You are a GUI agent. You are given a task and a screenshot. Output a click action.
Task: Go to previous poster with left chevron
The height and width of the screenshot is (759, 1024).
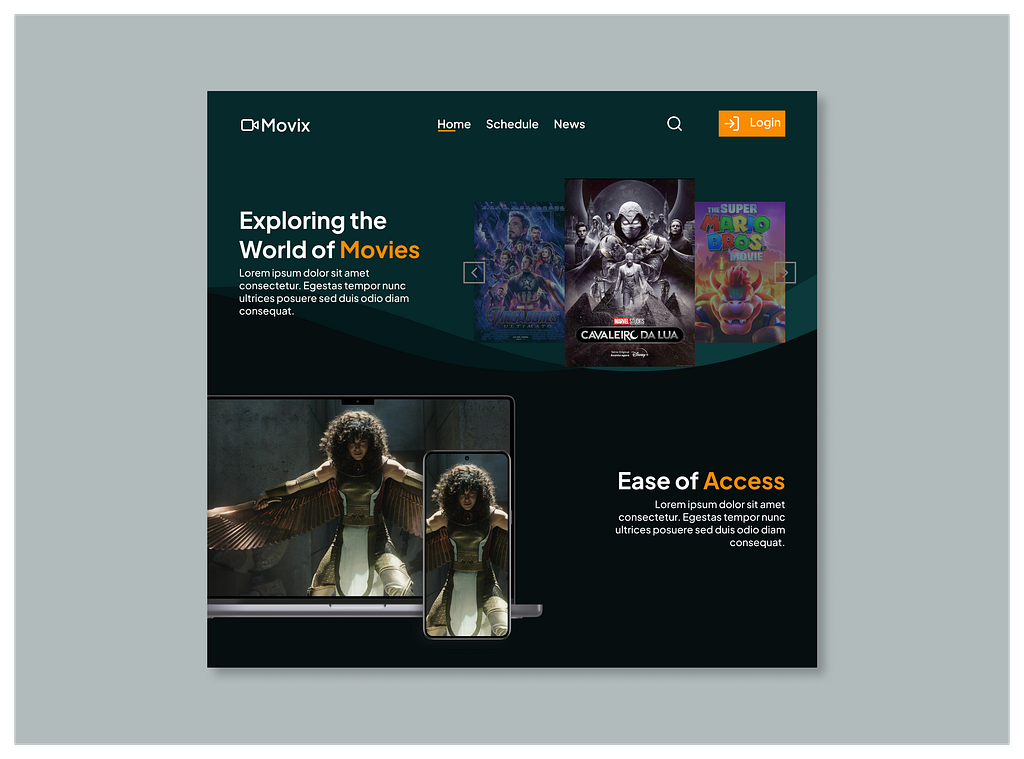tap(474, 272)
